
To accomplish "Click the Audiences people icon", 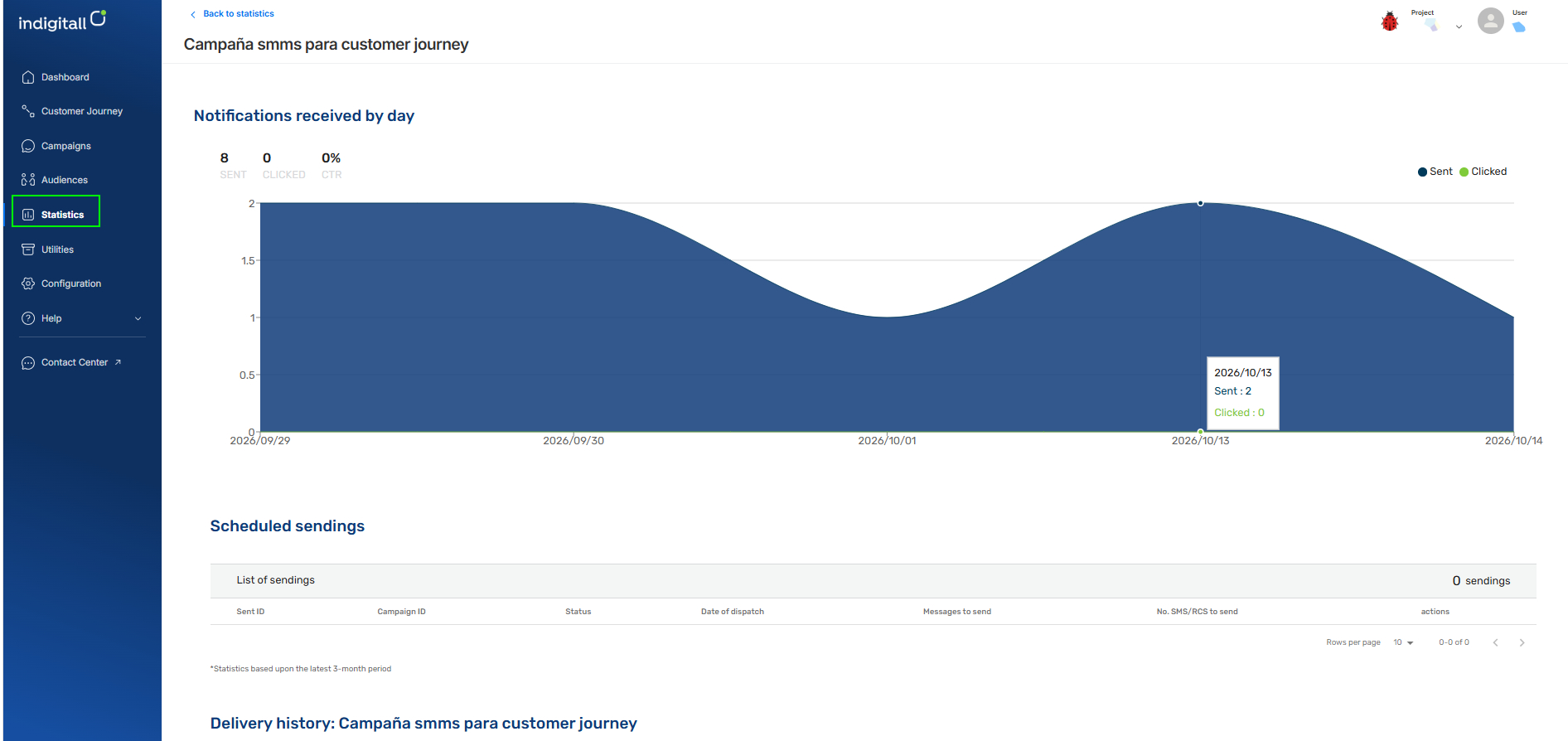I will click(x=28, y=180).
